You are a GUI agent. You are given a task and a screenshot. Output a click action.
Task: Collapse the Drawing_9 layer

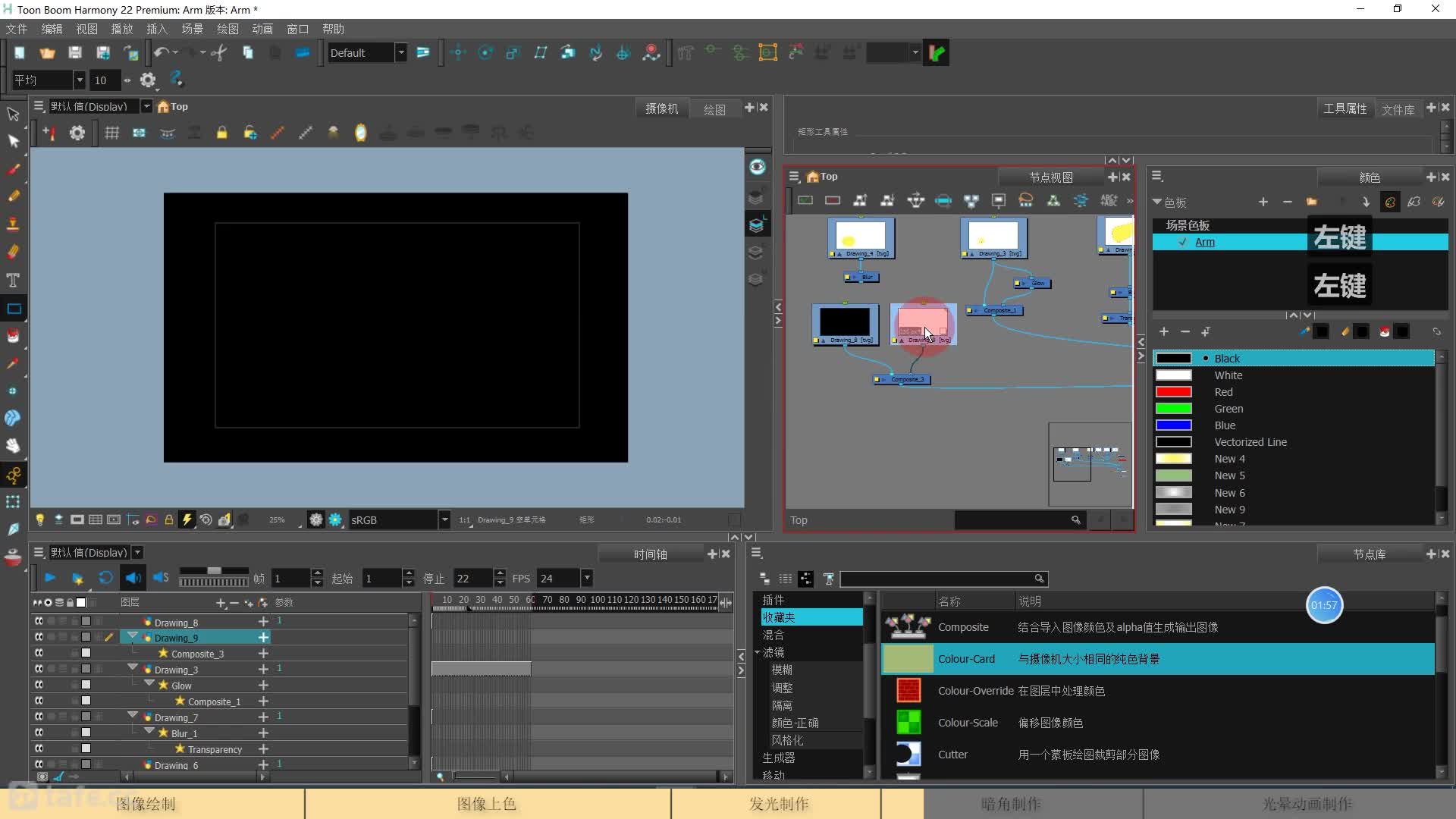(x=133, y=635)
